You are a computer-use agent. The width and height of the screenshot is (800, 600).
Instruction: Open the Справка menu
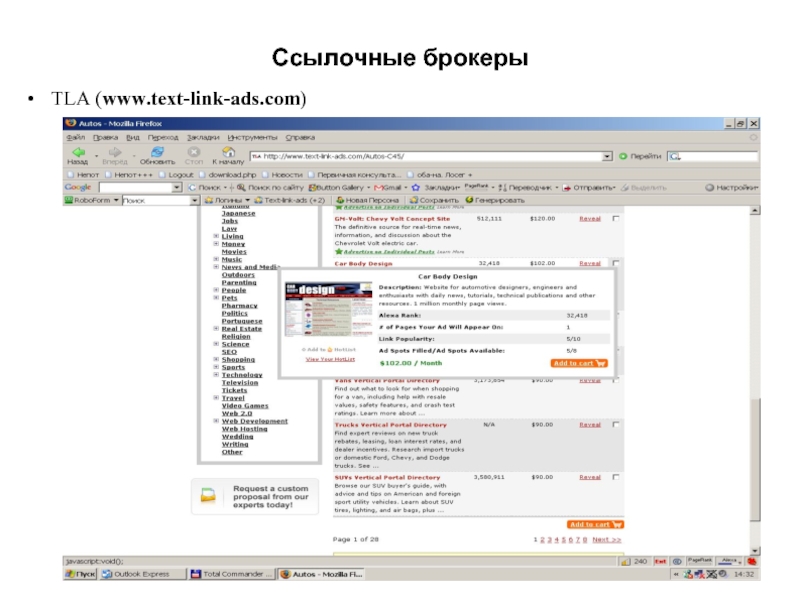pos(300,137)
